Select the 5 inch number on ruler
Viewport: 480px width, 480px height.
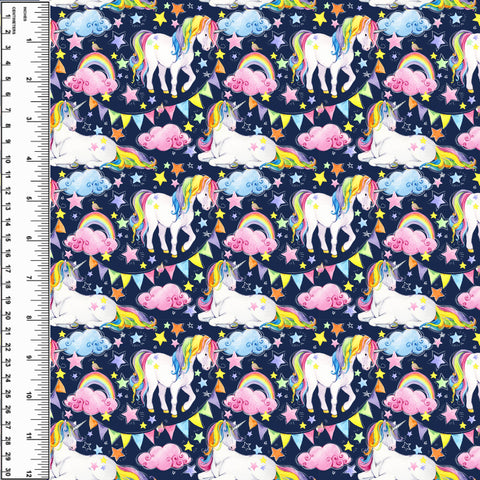pyautogui.click(x=29, y=199)
